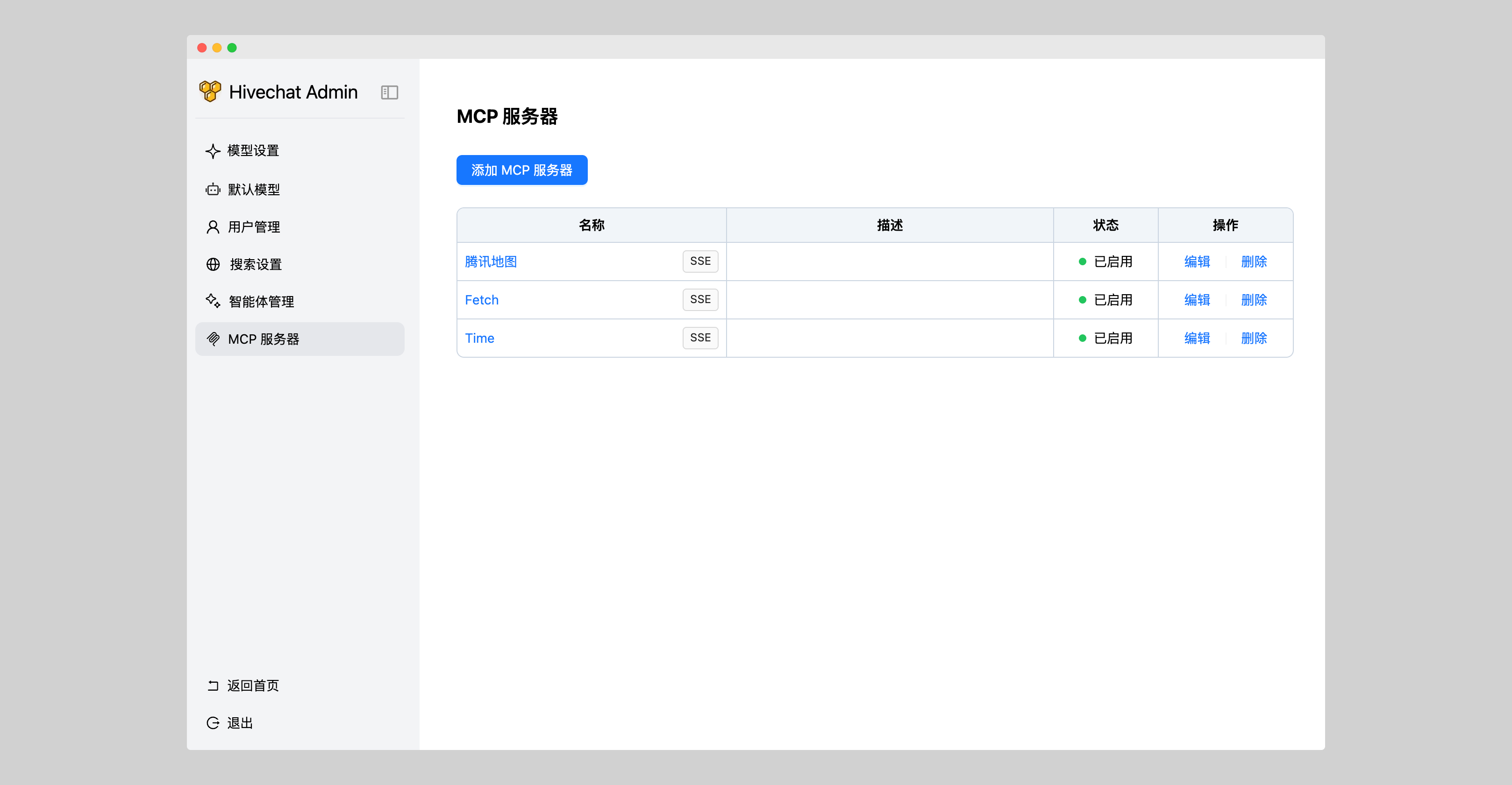Collapse the sidebar with the panel toggle icon
This screenshot has height=785, width=1512.
[389, 92]
